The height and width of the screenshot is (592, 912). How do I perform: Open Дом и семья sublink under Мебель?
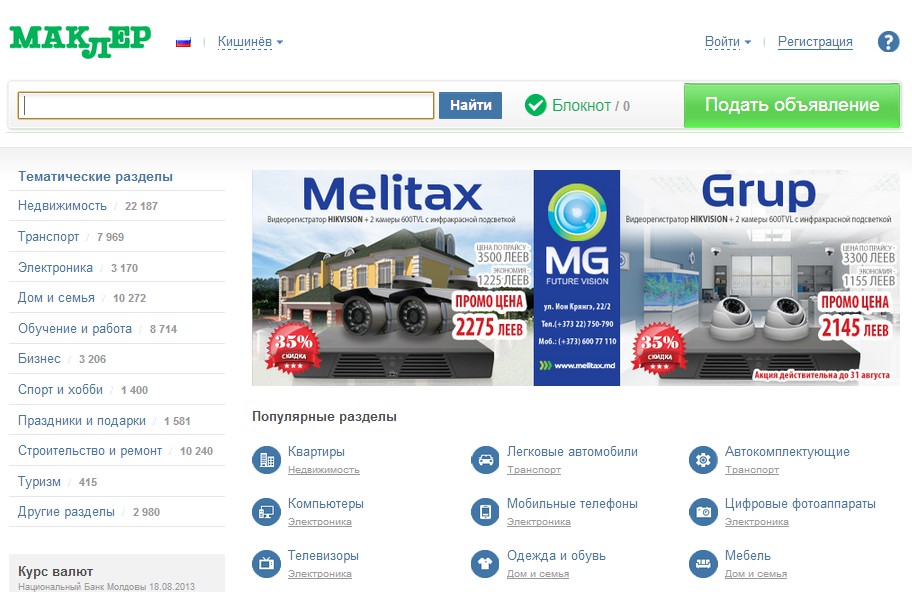(x=756, y=574)
